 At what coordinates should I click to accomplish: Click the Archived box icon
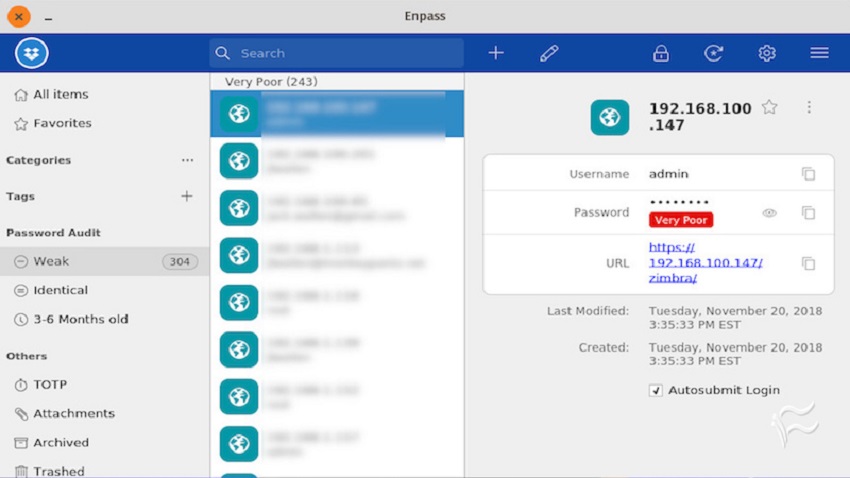pos(21,443)
